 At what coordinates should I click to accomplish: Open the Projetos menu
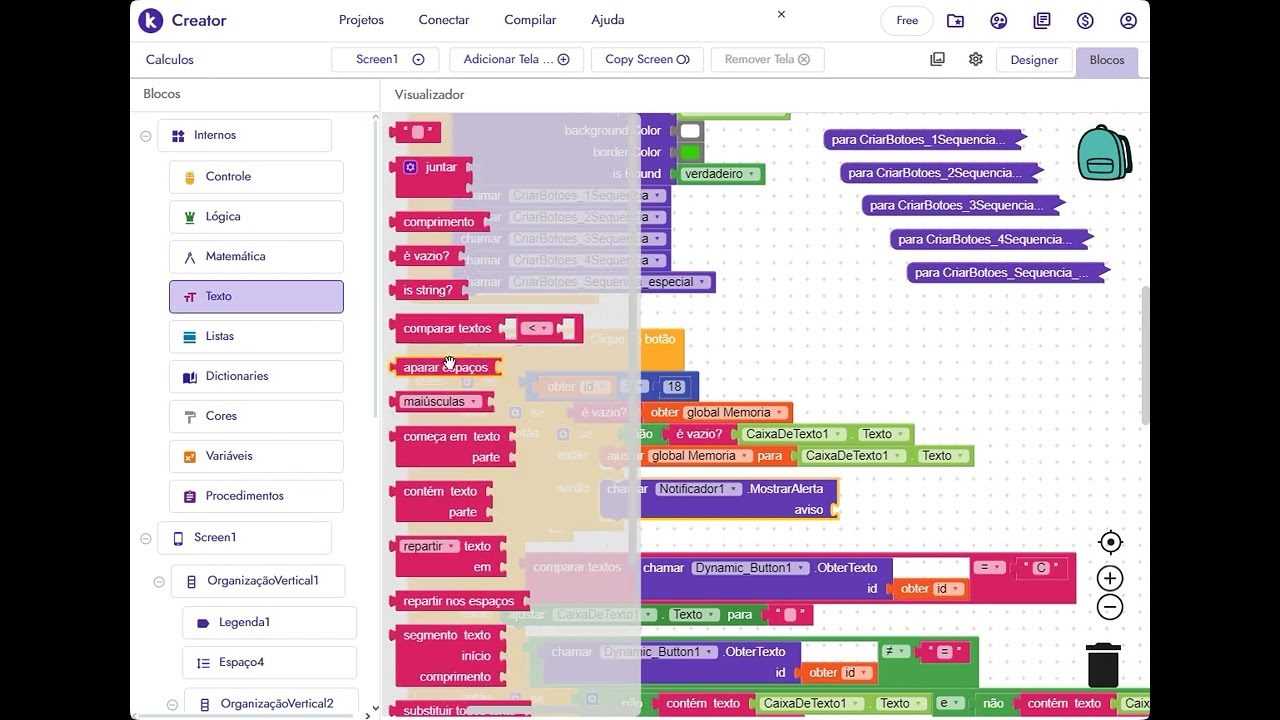361,20
